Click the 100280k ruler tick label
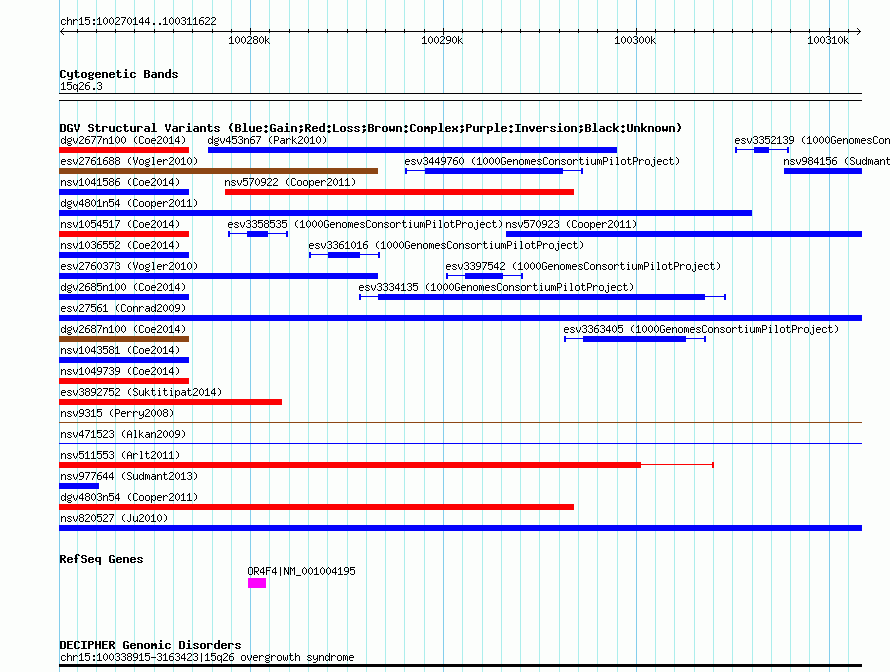890x672 pixels. [249, 40]
